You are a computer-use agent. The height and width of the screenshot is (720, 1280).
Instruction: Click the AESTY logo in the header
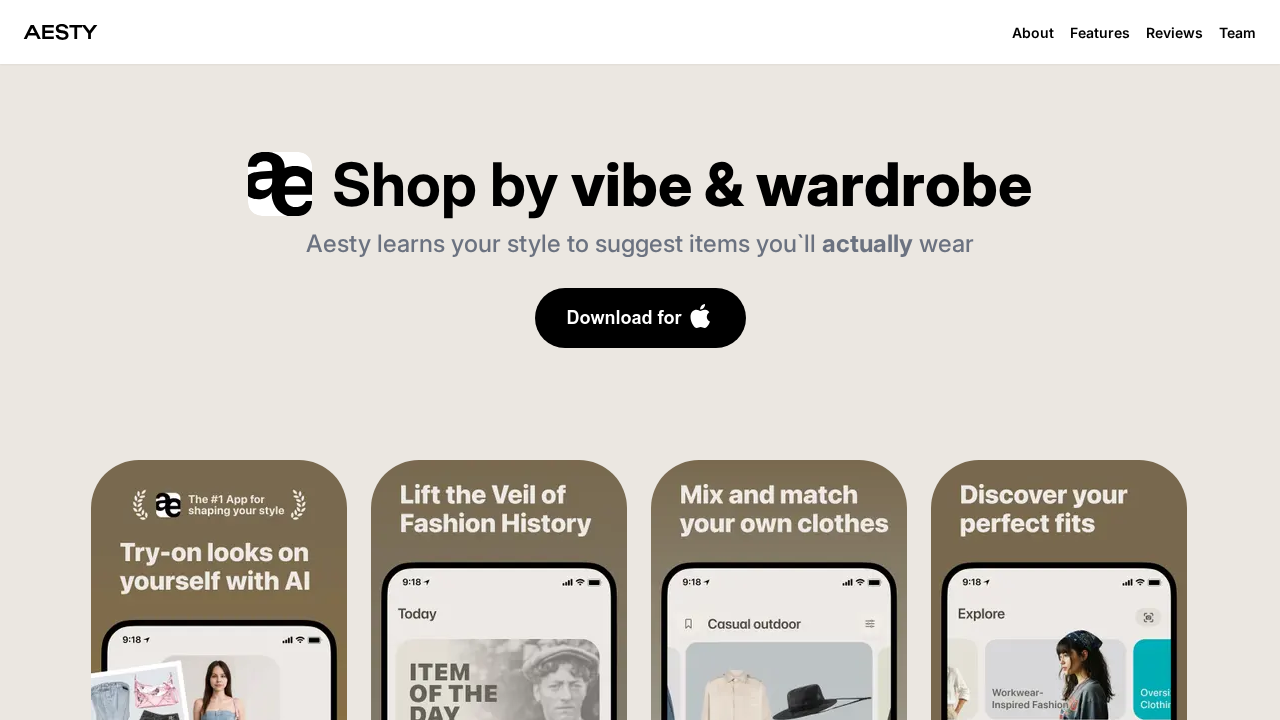pyautogui.click(x=60, y=32)
